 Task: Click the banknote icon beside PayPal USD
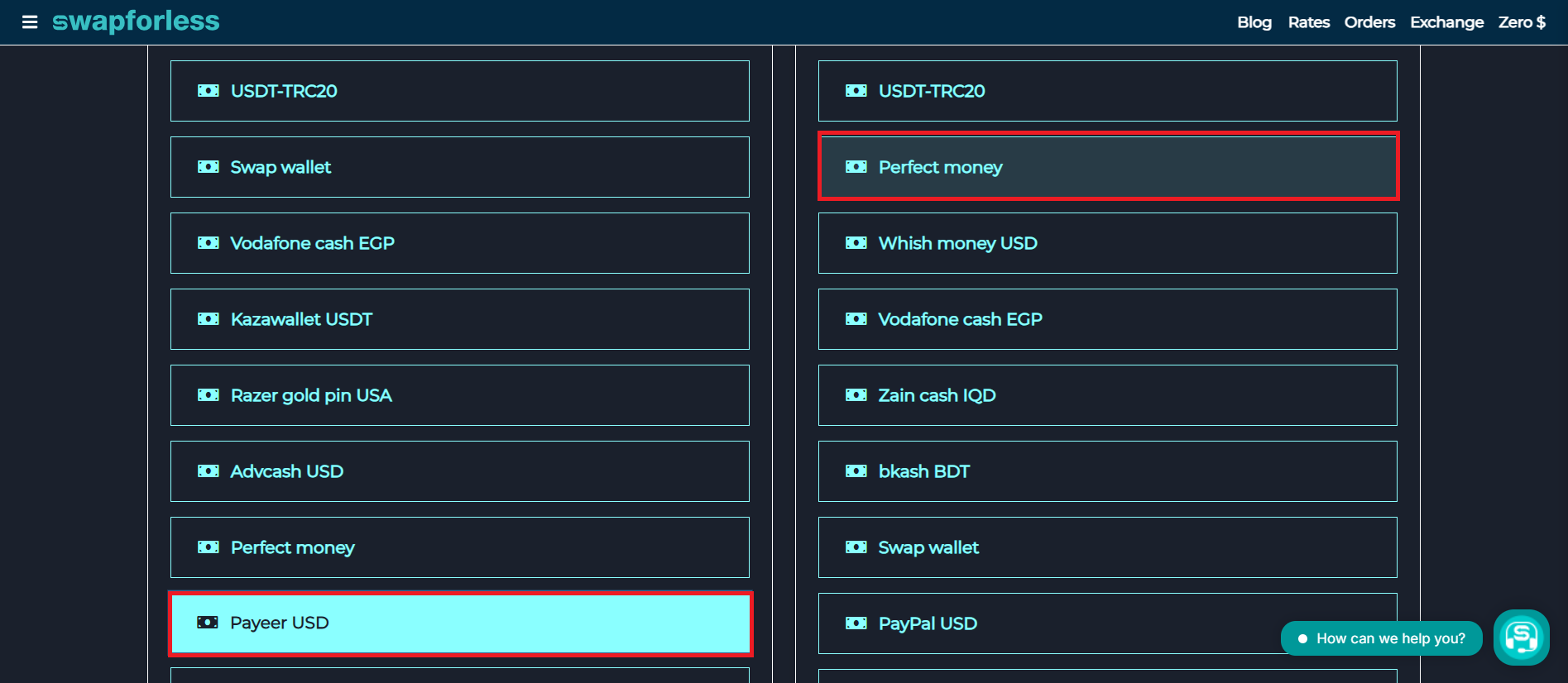click(856, 623)
